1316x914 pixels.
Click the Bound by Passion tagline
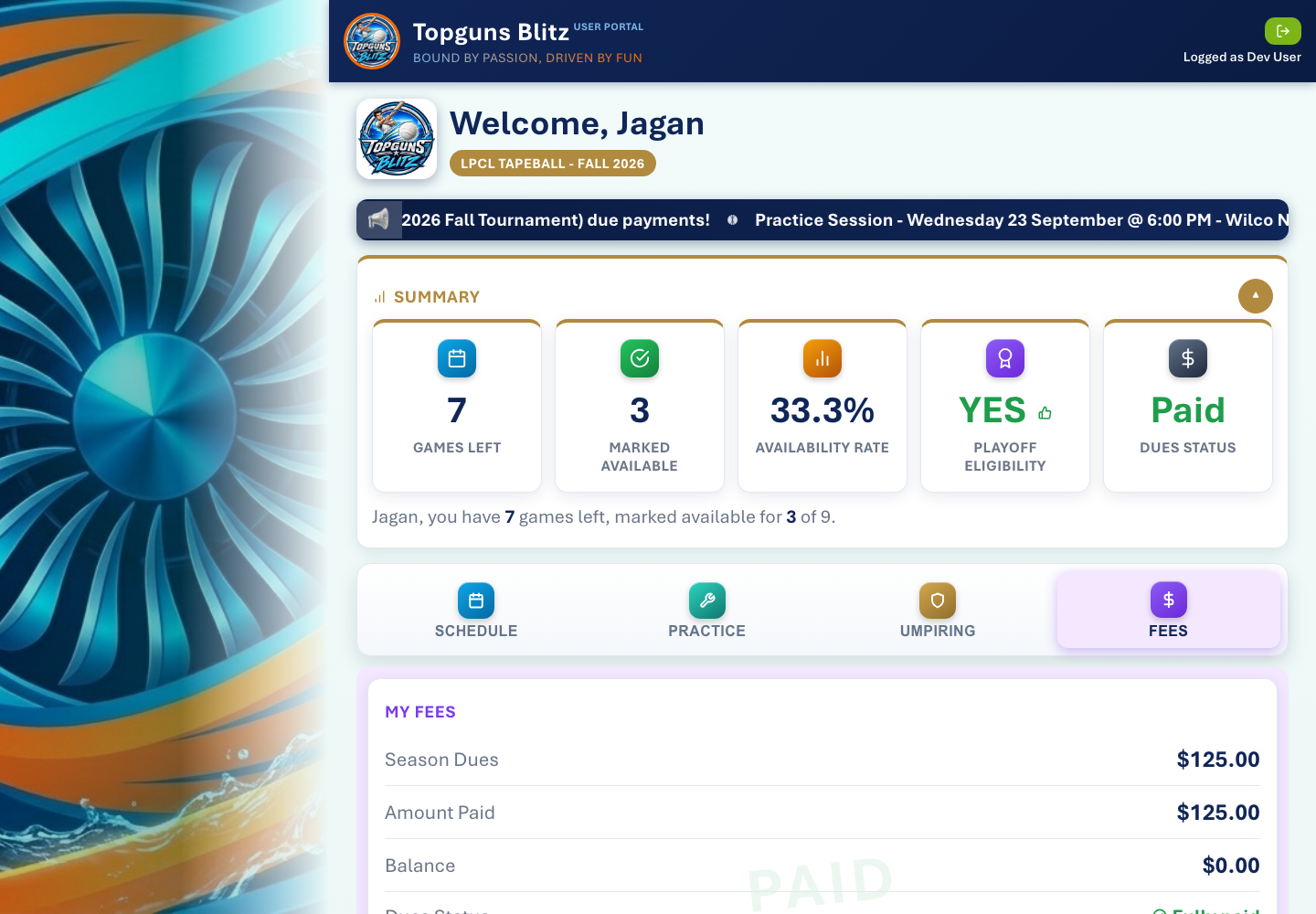(x=527, y=58)
